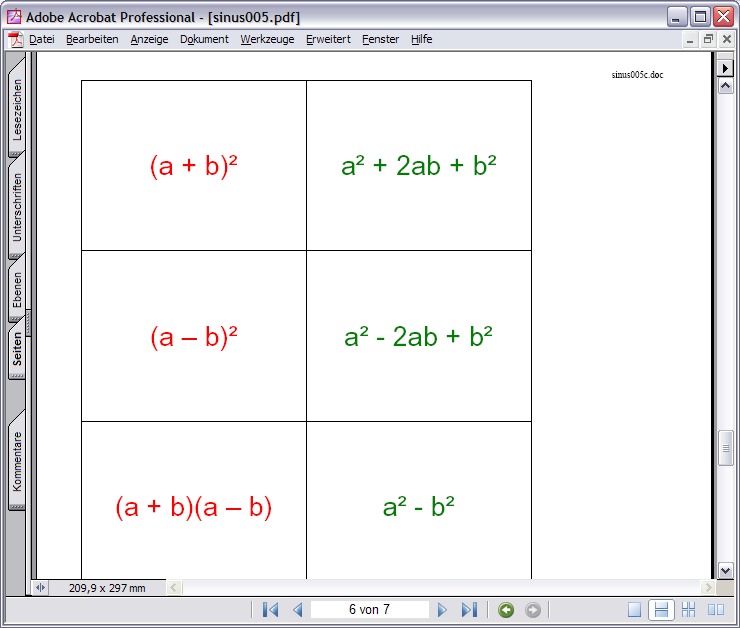Click the horizontal scrollbar left arrow
This screenshot has height=628, width=740.
point(174,587)
